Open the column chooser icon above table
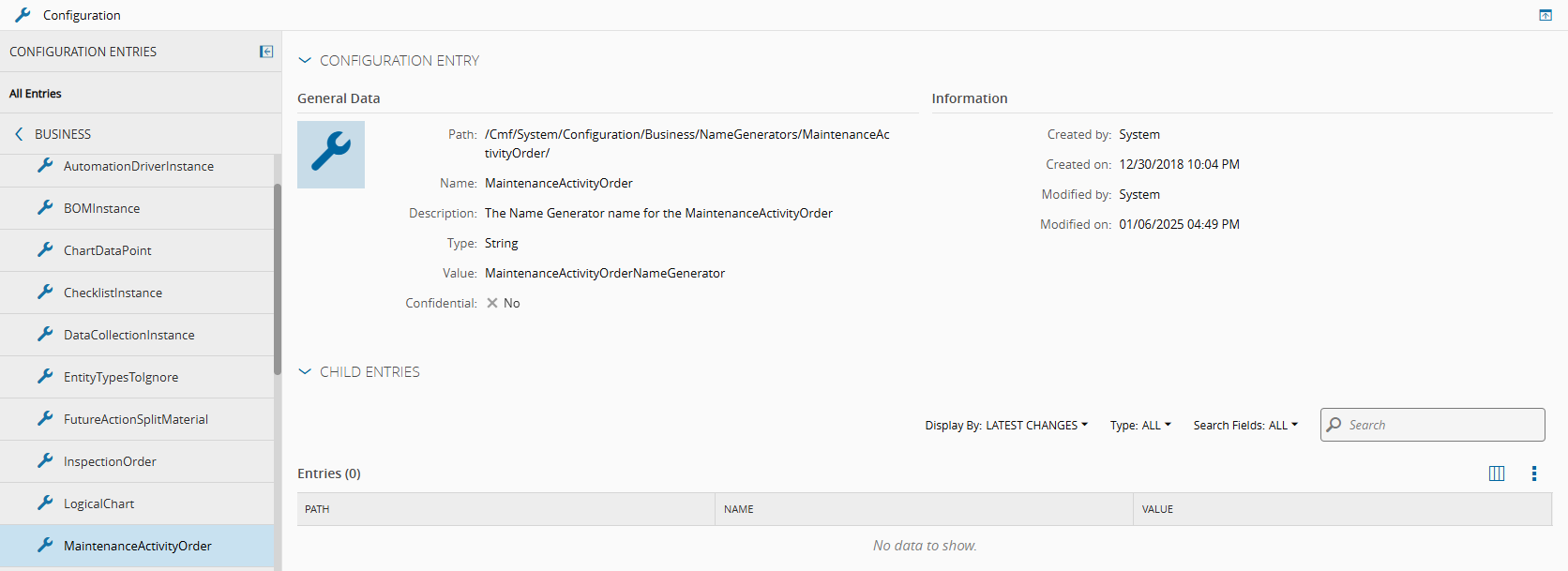The width and height of the screenshot is (1568, 571). coord(1497,473)
